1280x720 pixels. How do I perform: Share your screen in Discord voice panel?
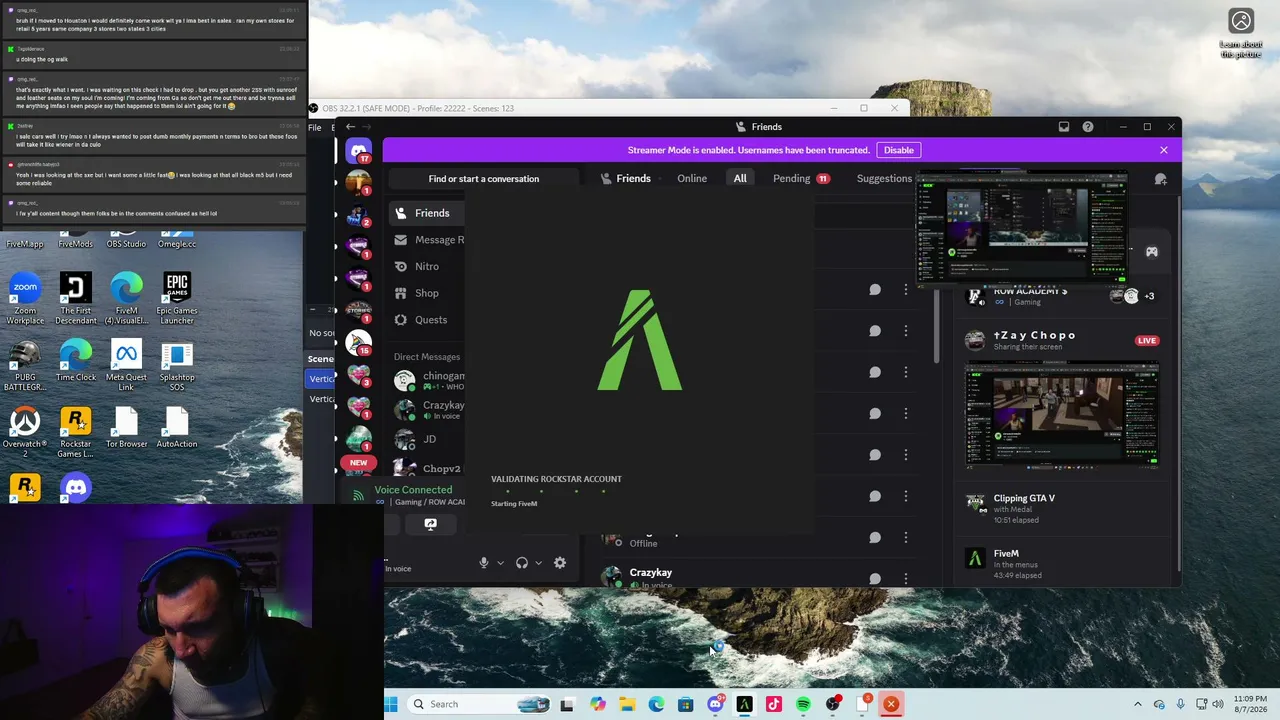(x=430, y=524)
